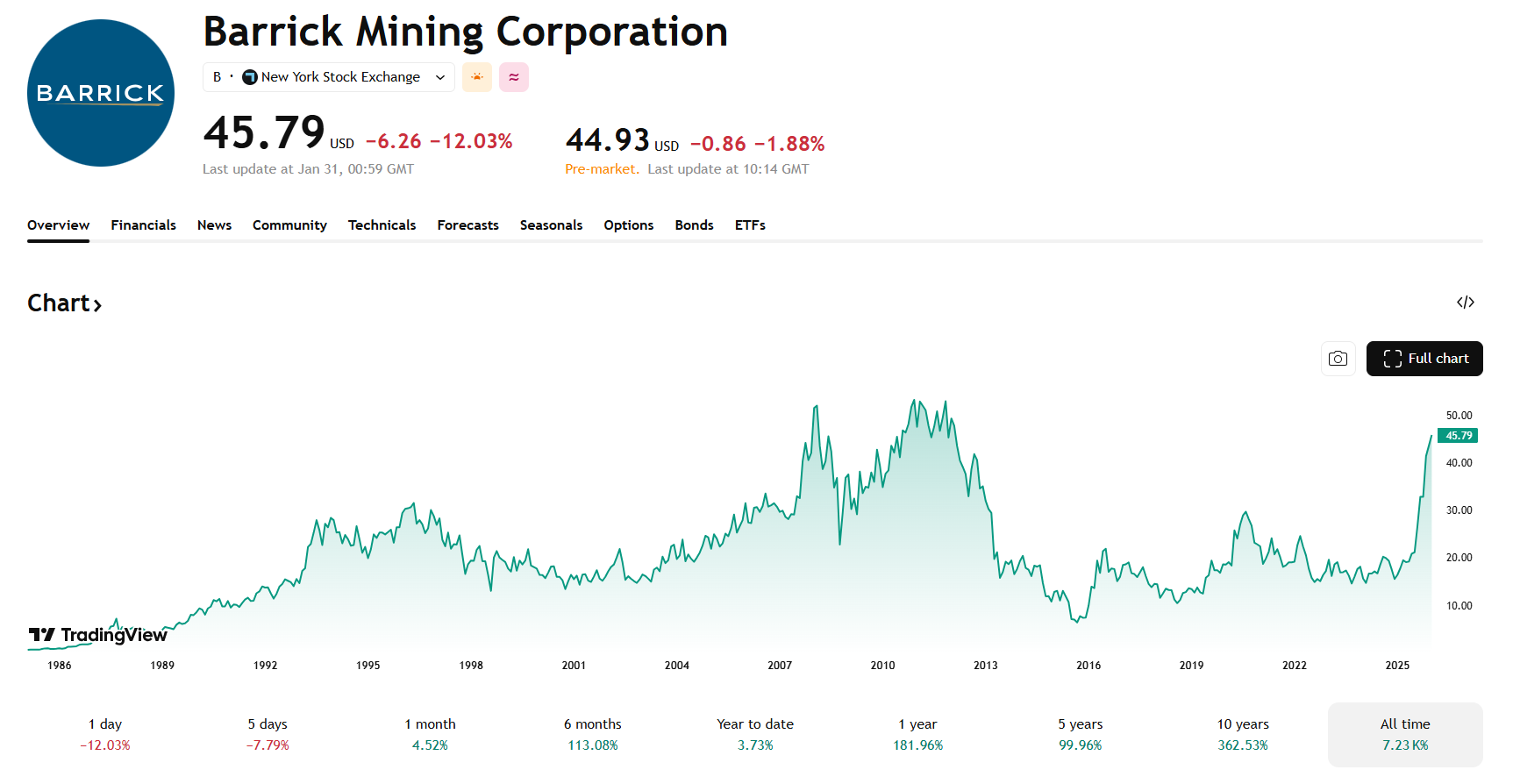Open the Chart section heading link
1513x784 pixels.
click(65, 303)
